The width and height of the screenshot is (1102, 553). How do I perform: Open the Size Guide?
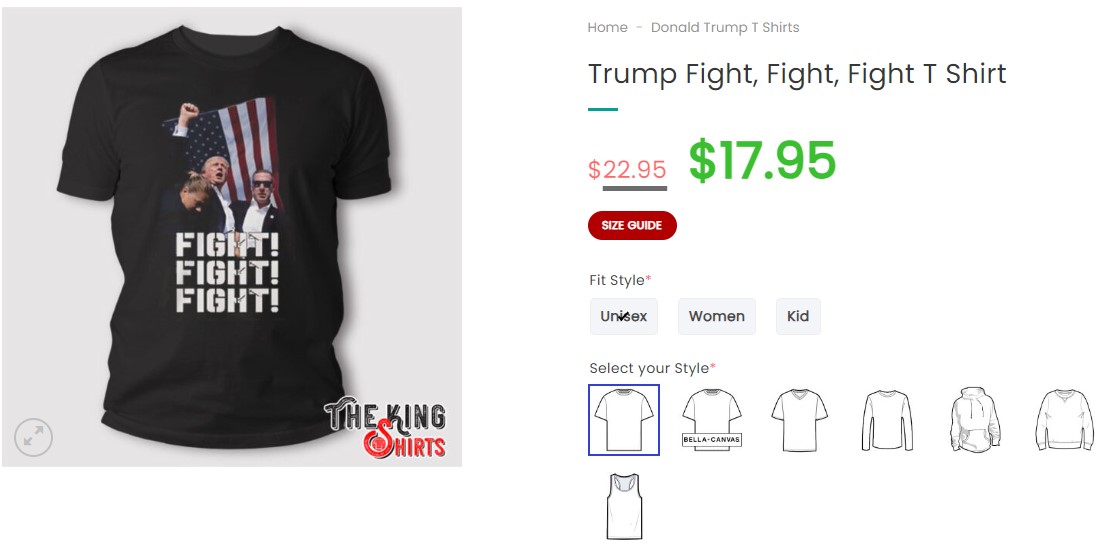(632, 226)
